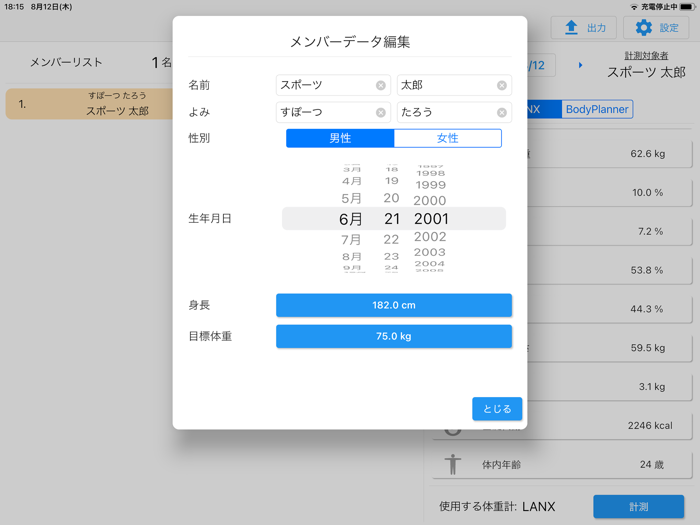Tap the 53.8 % measurement value
700x525 pixels.
(x=646, y=271)
